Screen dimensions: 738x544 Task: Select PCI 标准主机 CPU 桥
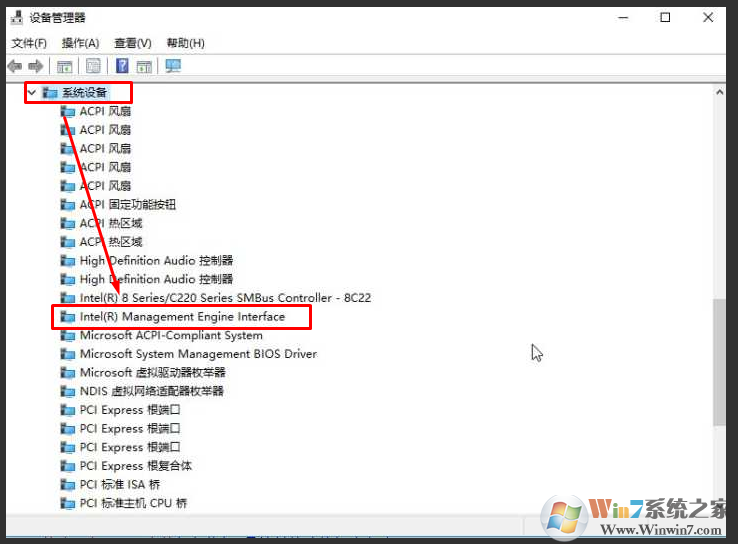[x=133, y=504]
